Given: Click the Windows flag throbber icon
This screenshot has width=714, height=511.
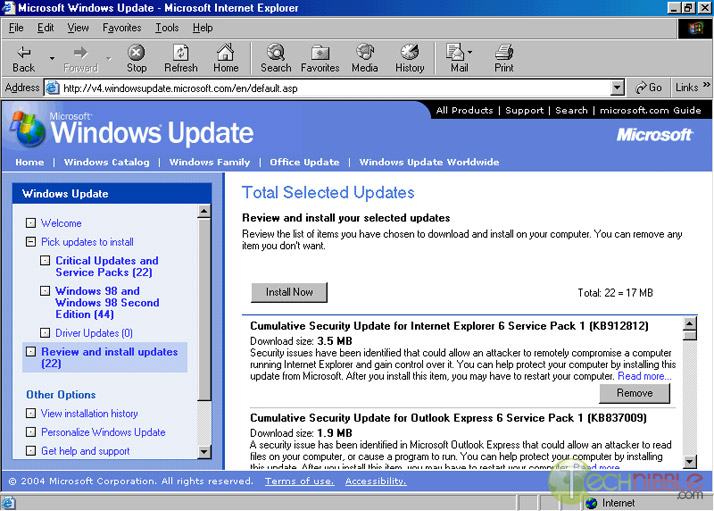Looking at the screenshot, I should 695,29.
